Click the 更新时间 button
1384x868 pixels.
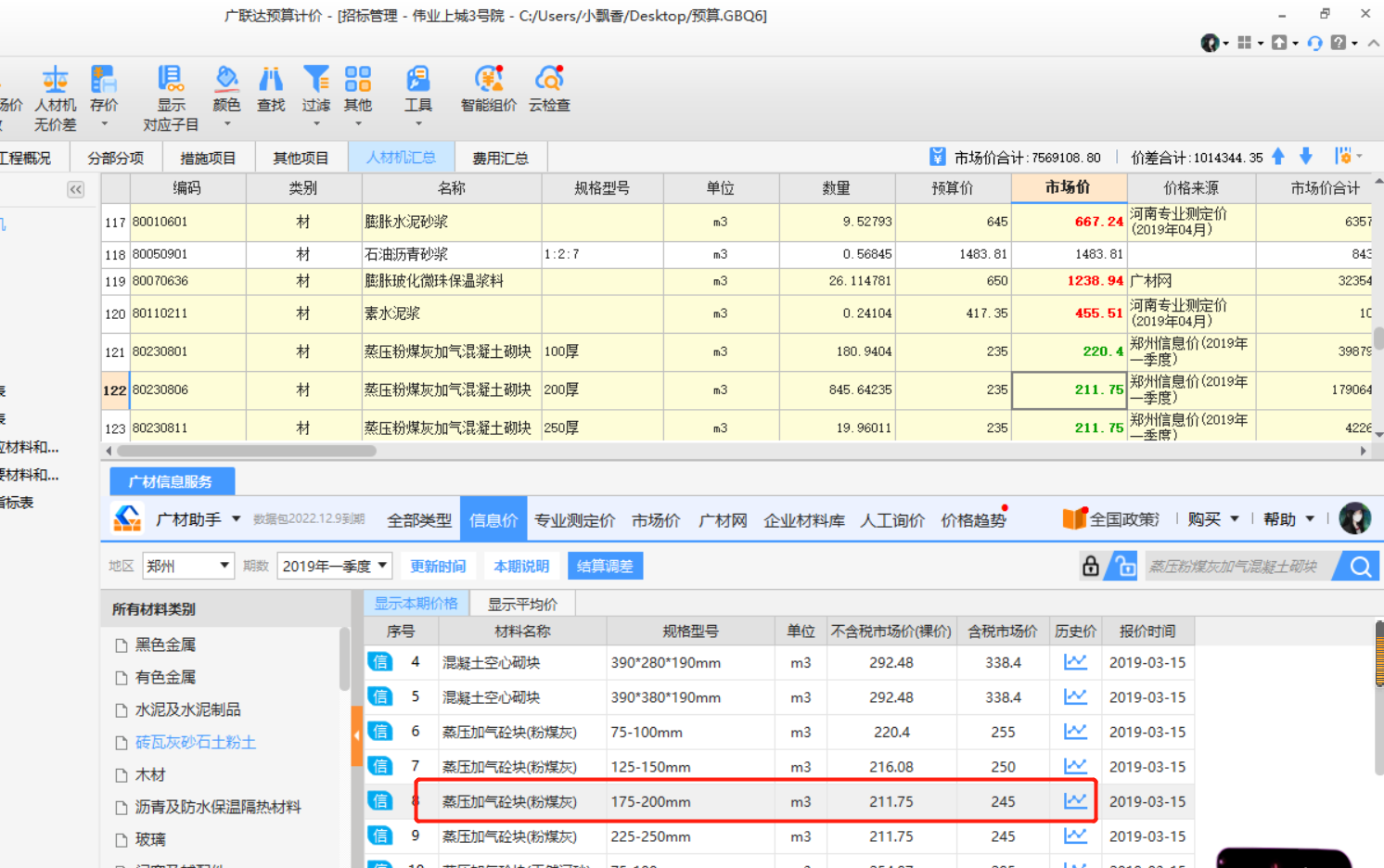438,566
